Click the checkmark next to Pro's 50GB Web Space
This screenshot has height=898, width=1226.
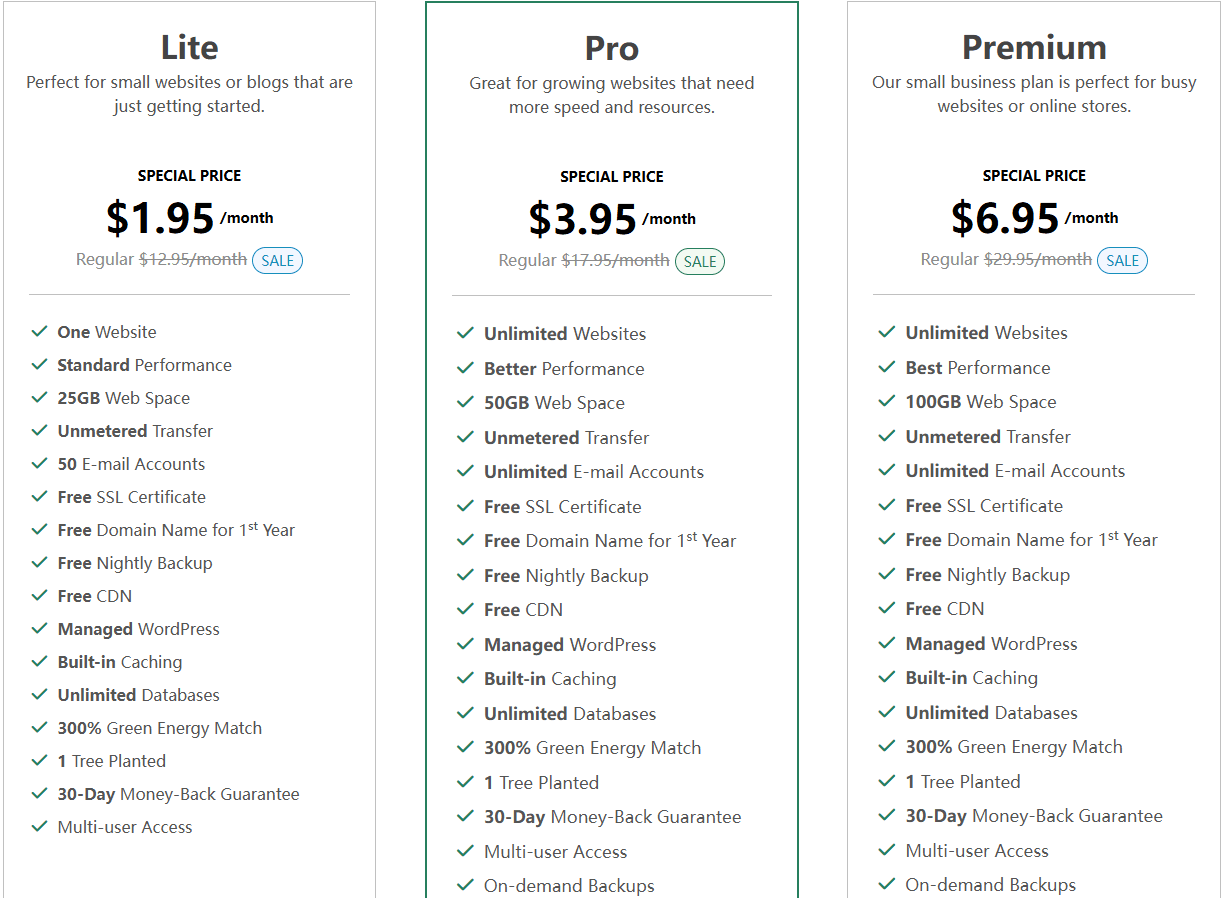click(x=465, y=402)
